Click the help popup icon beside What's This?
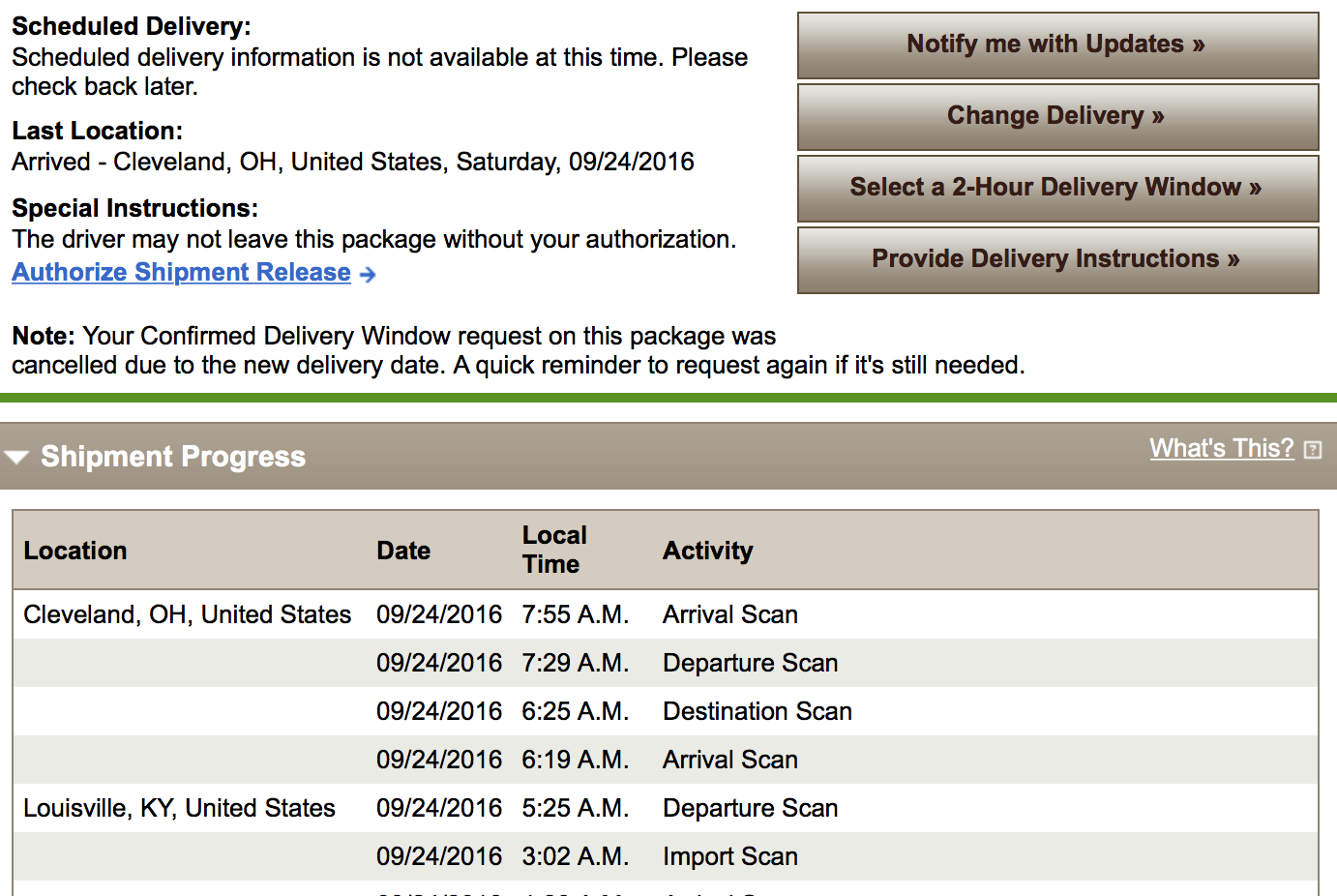Image resolution: width=1337 pixels, height=896 pixels. click(1313, 449)
